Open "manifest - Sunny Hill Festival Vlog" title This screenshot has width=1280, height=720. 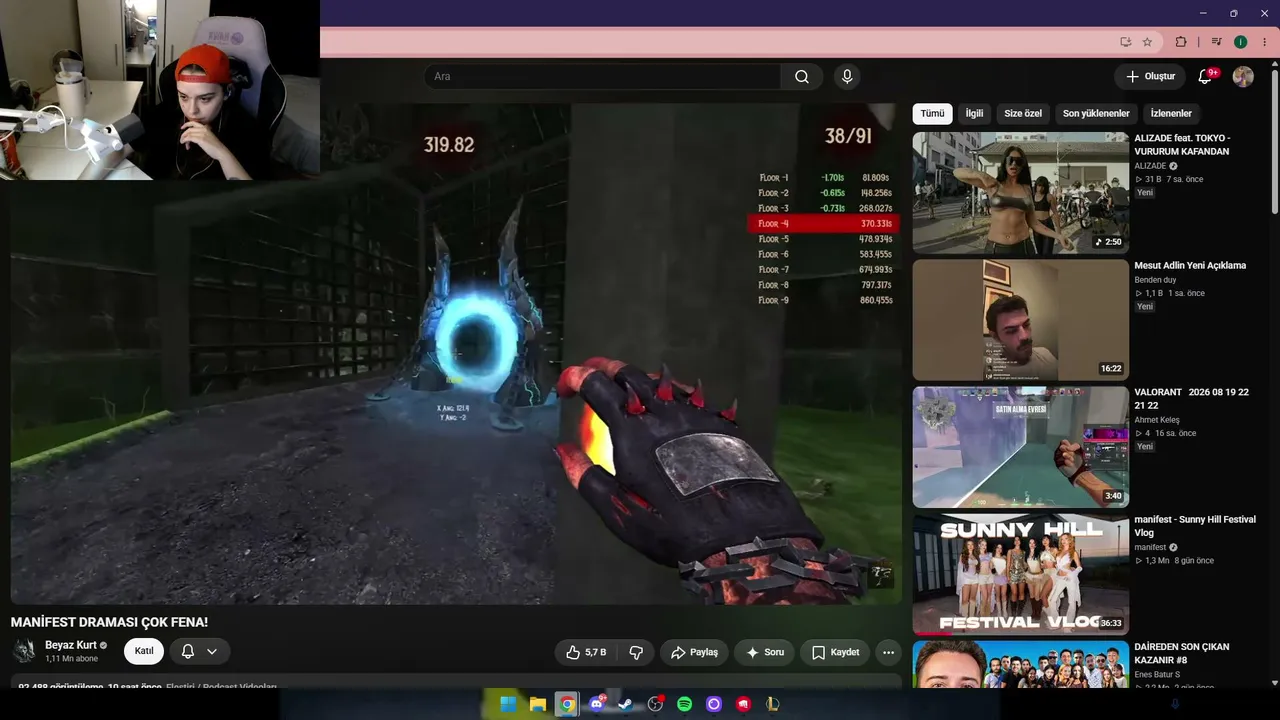[x=1195, y=526]
